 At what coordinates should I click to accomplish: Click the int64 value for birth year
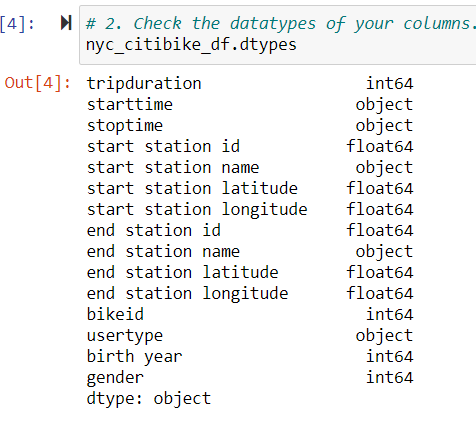[x=390, y=356]
